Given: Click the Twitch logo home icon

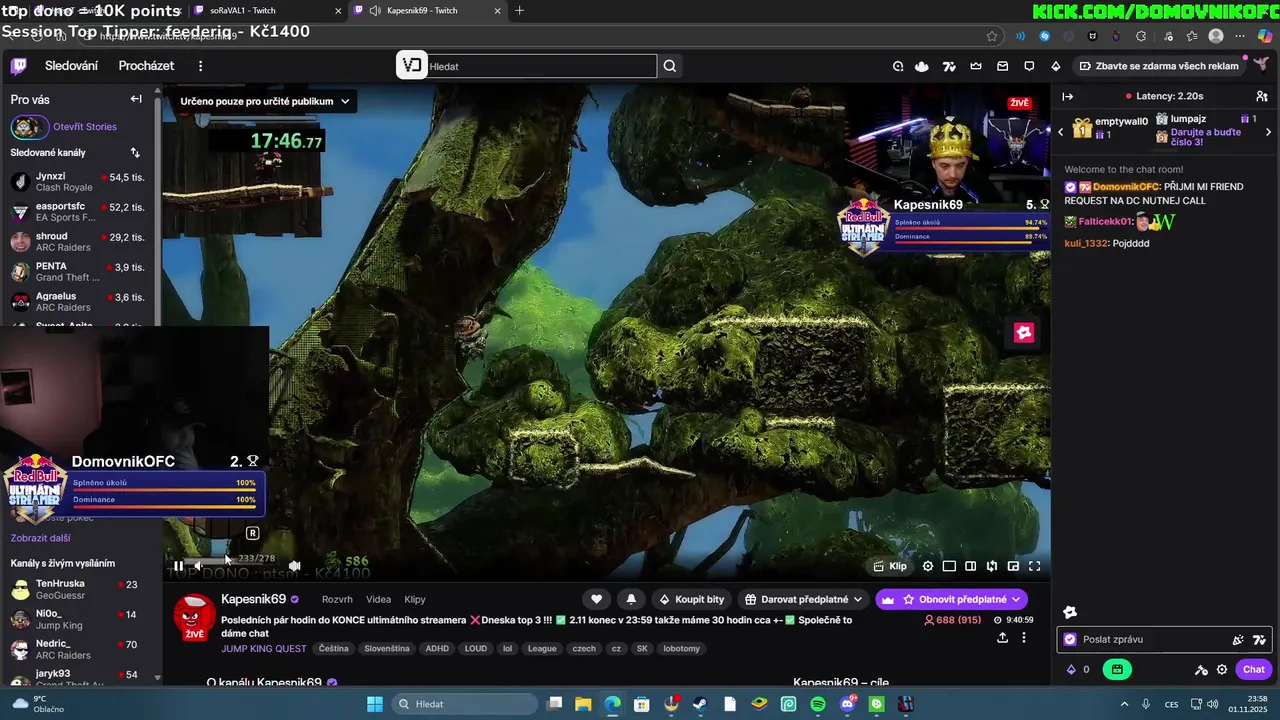Looking at the screenshot, I should (18, 67).
